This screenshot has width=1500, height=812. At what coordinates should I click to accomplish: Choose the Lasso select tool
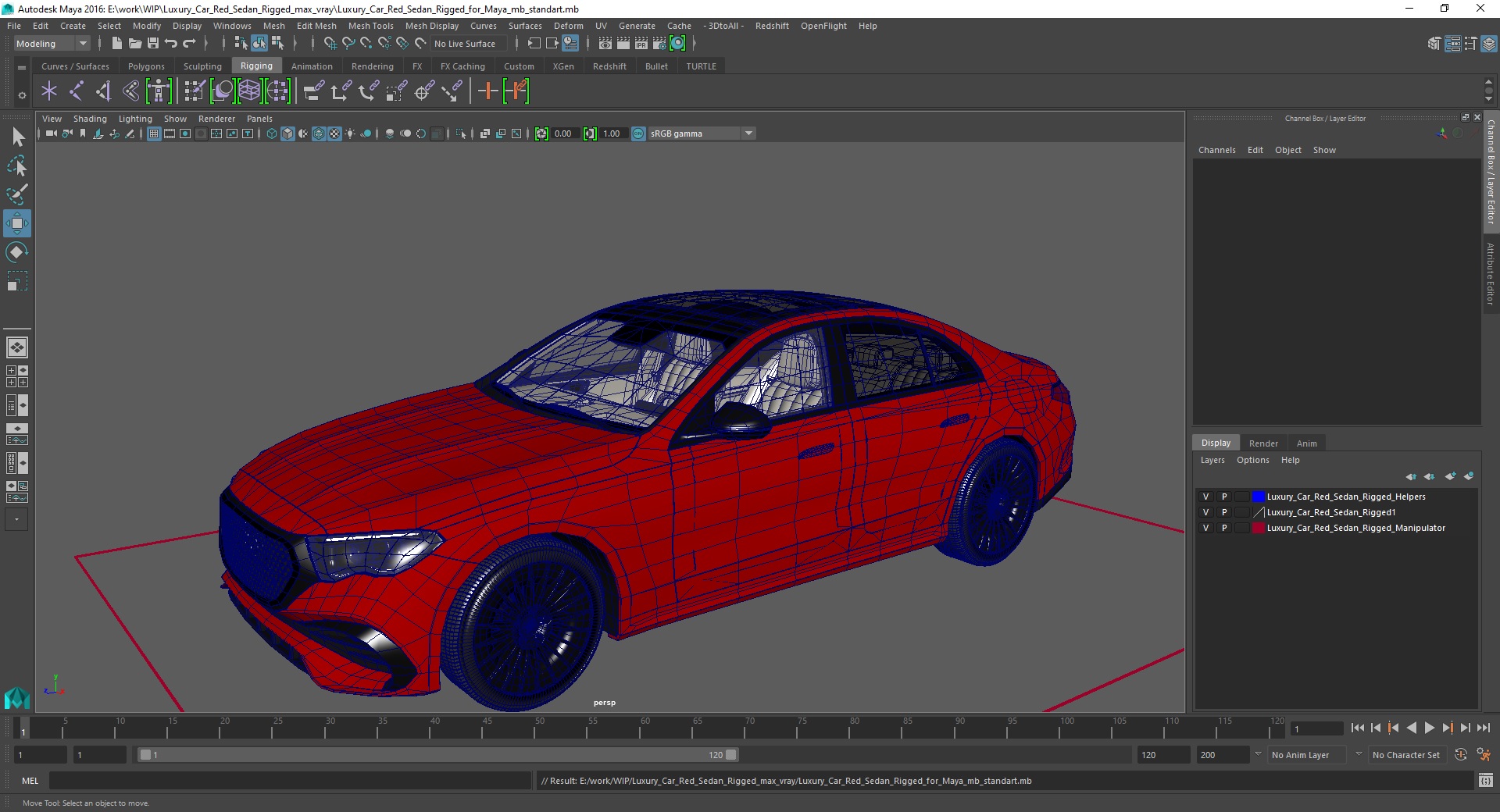(x=17, y=166)
